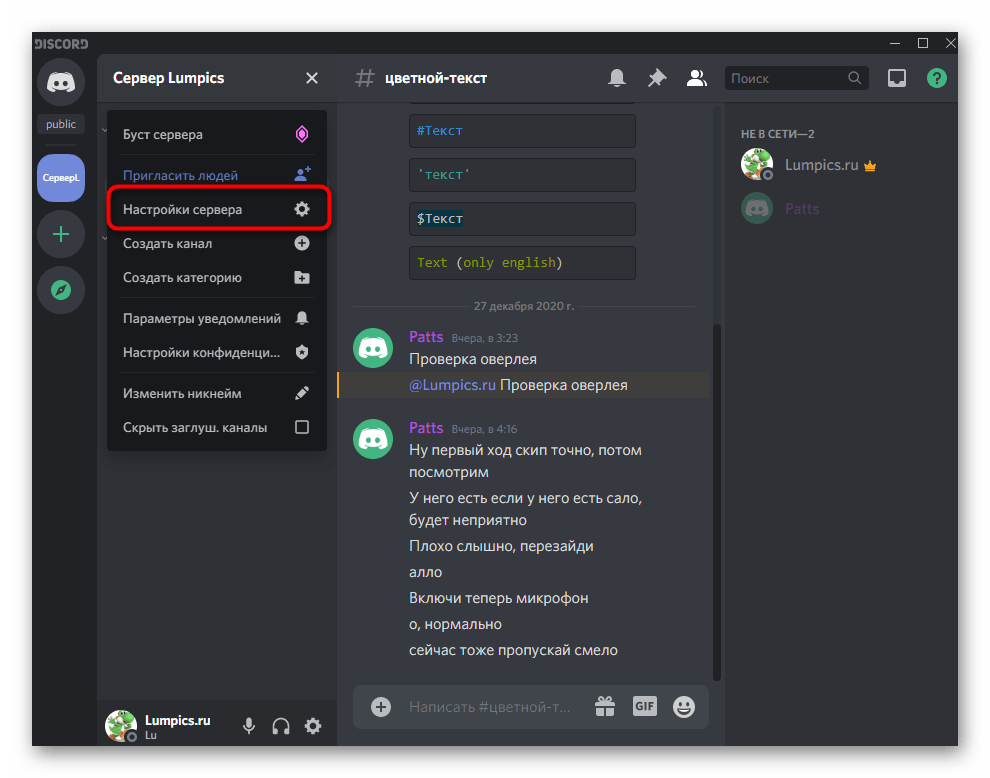This screenshot has width=990, height=778.
Task: Open notification bell in channel header
Action: (617, 78)
